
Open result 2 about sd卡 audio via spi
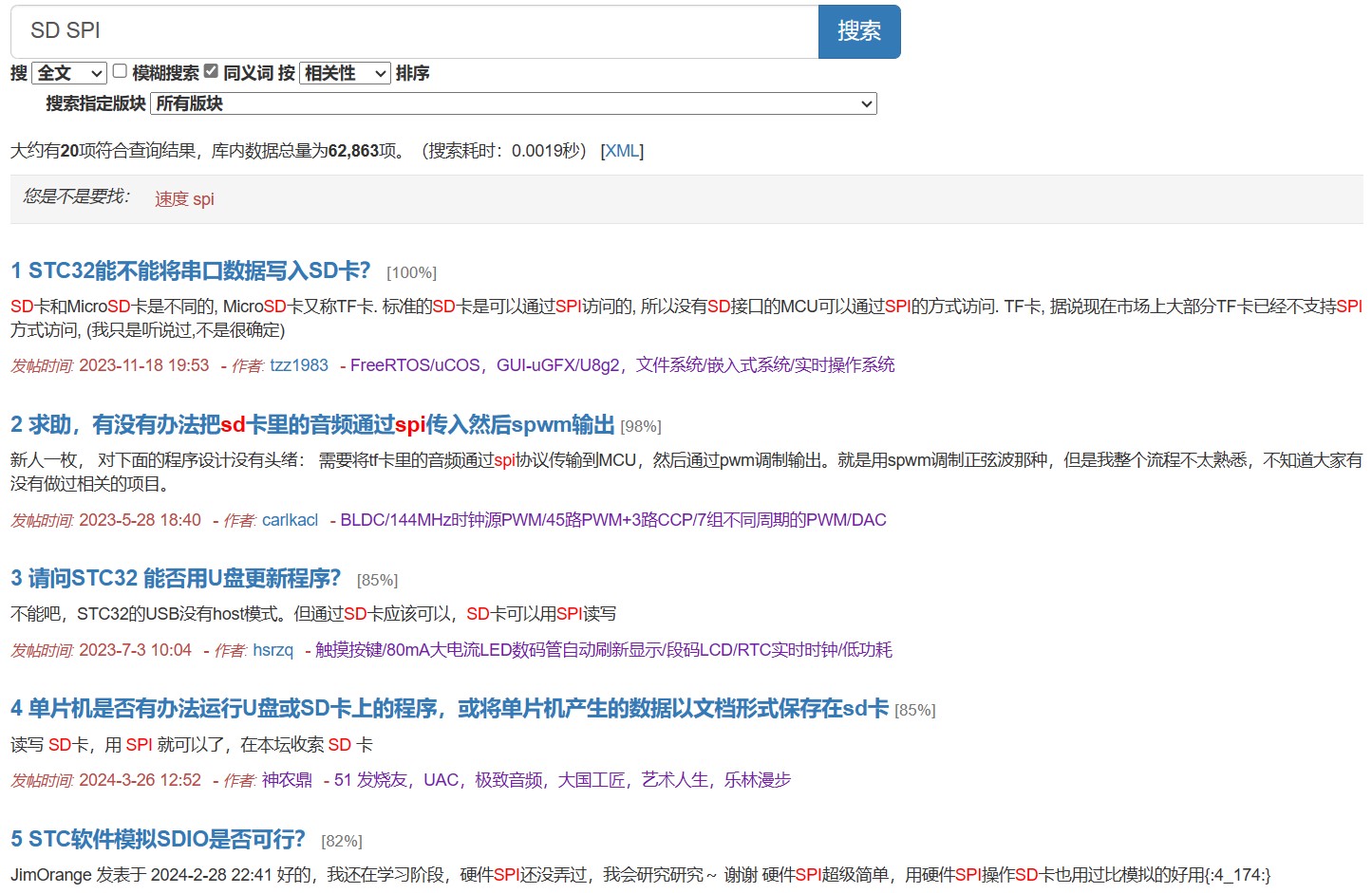pos(312,424)
